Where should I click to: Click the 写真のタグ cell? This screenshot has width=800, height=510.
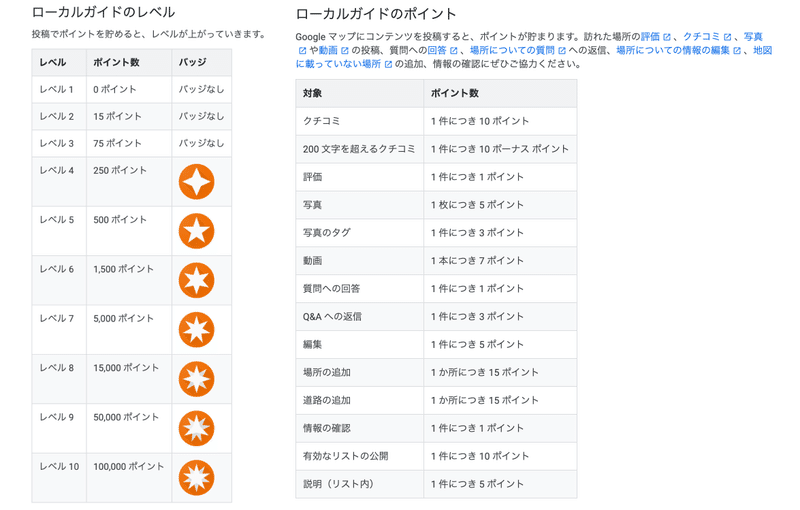pos(360,233)
